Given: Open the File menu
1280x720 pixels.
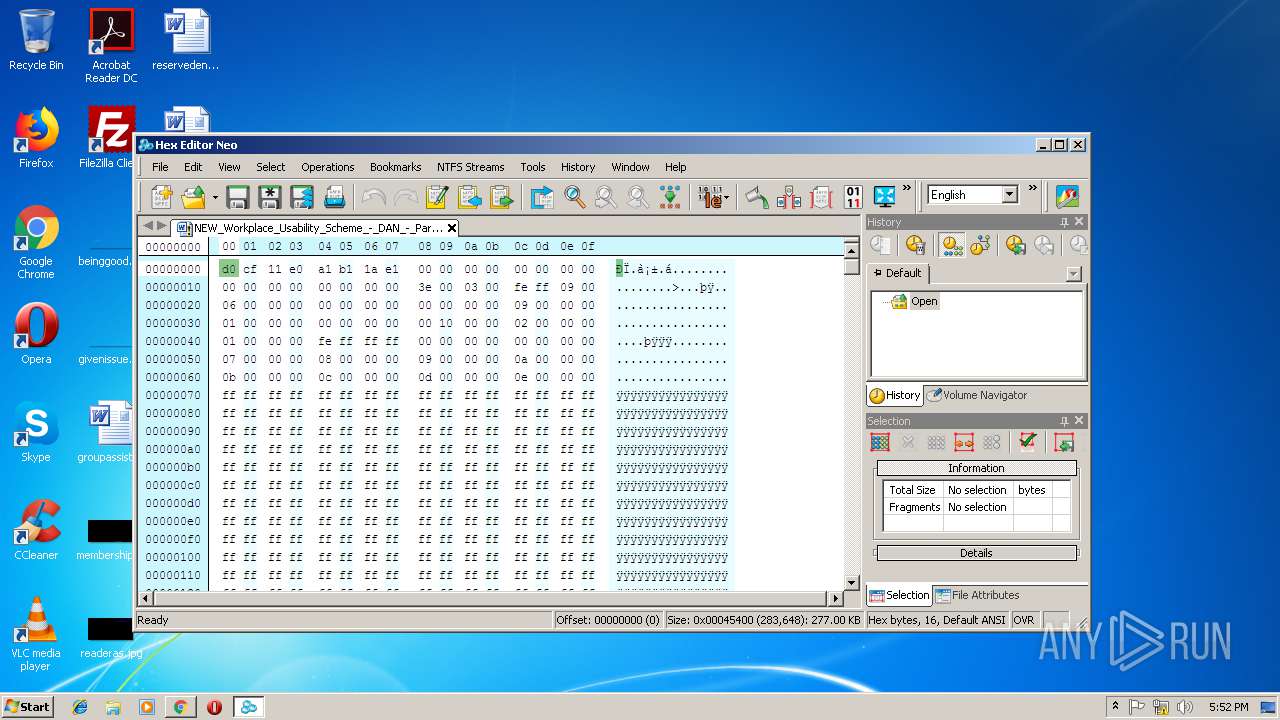Looking at the screenshot, I should [x=160, y=167].
